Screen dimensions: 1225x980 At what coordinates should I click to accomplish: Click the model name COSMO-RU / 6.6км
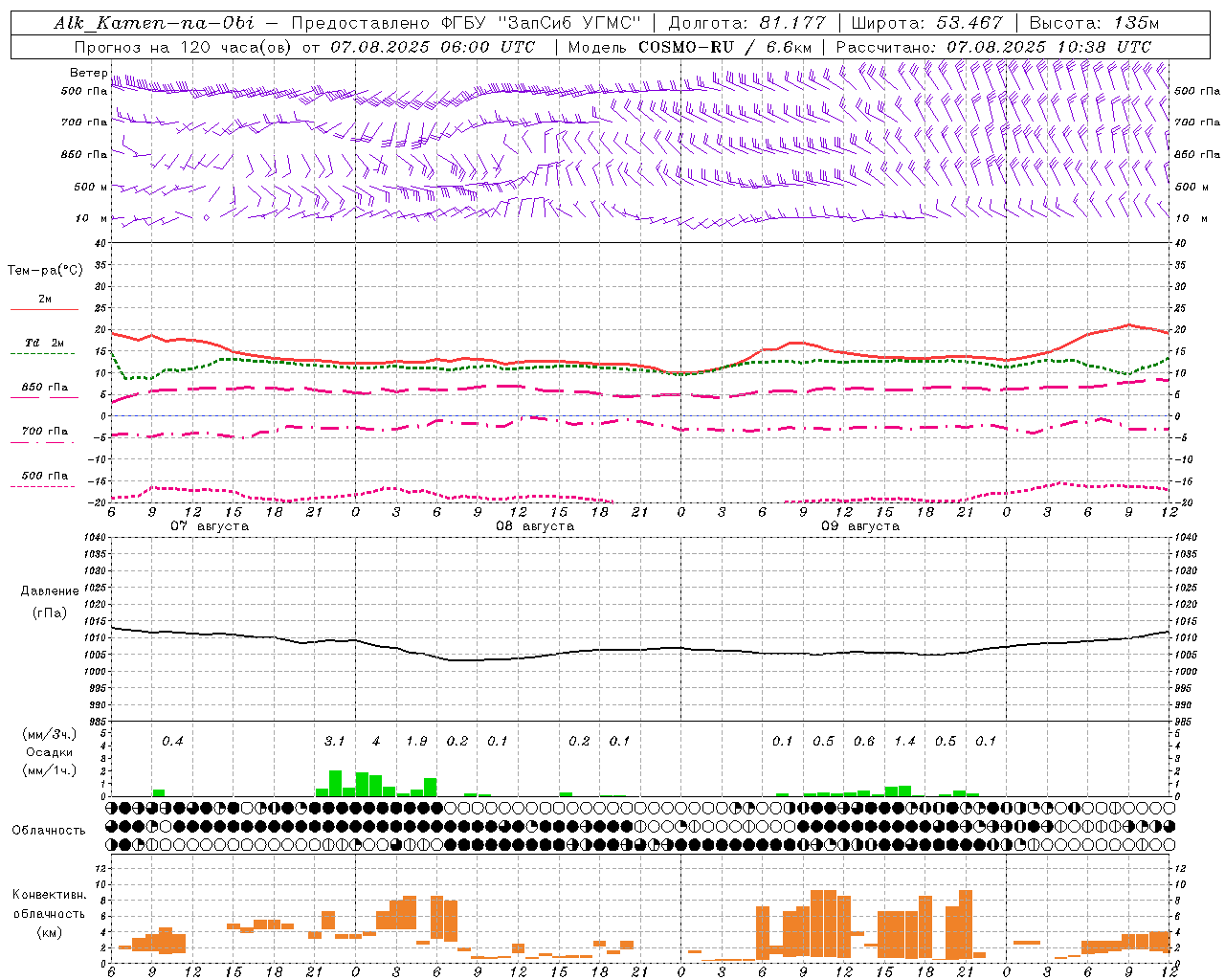(724, 47)
